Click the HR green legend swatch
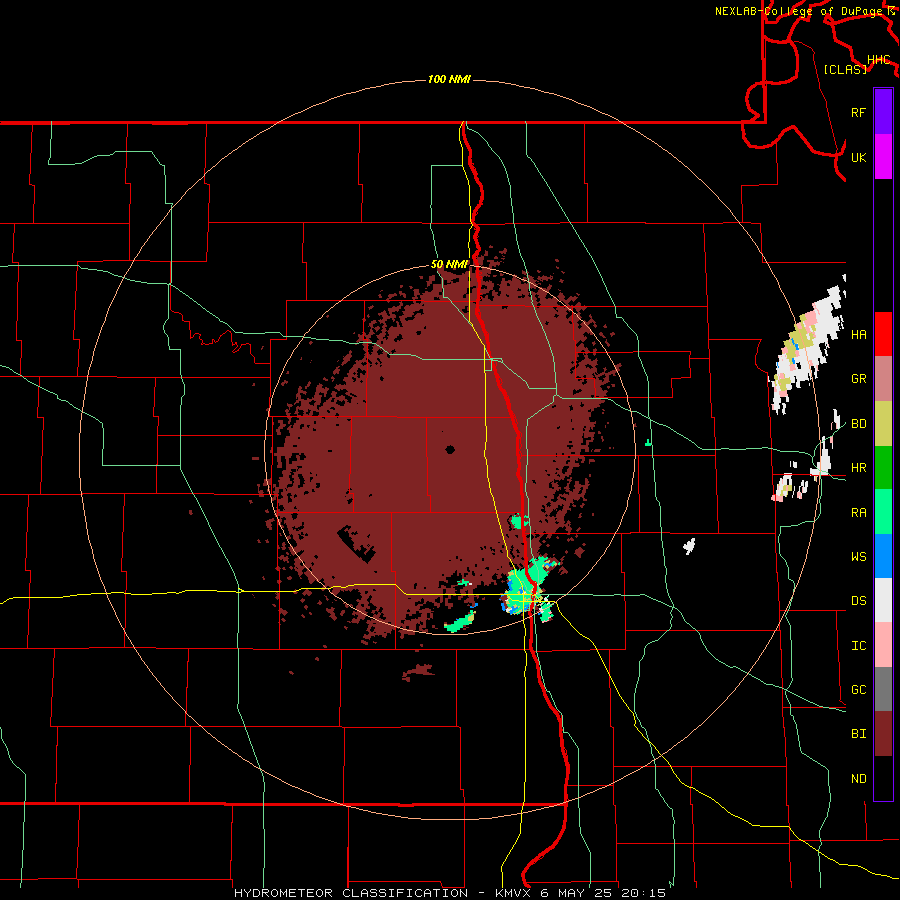Viewport: 900px width, 900px height. coord(883,468)
